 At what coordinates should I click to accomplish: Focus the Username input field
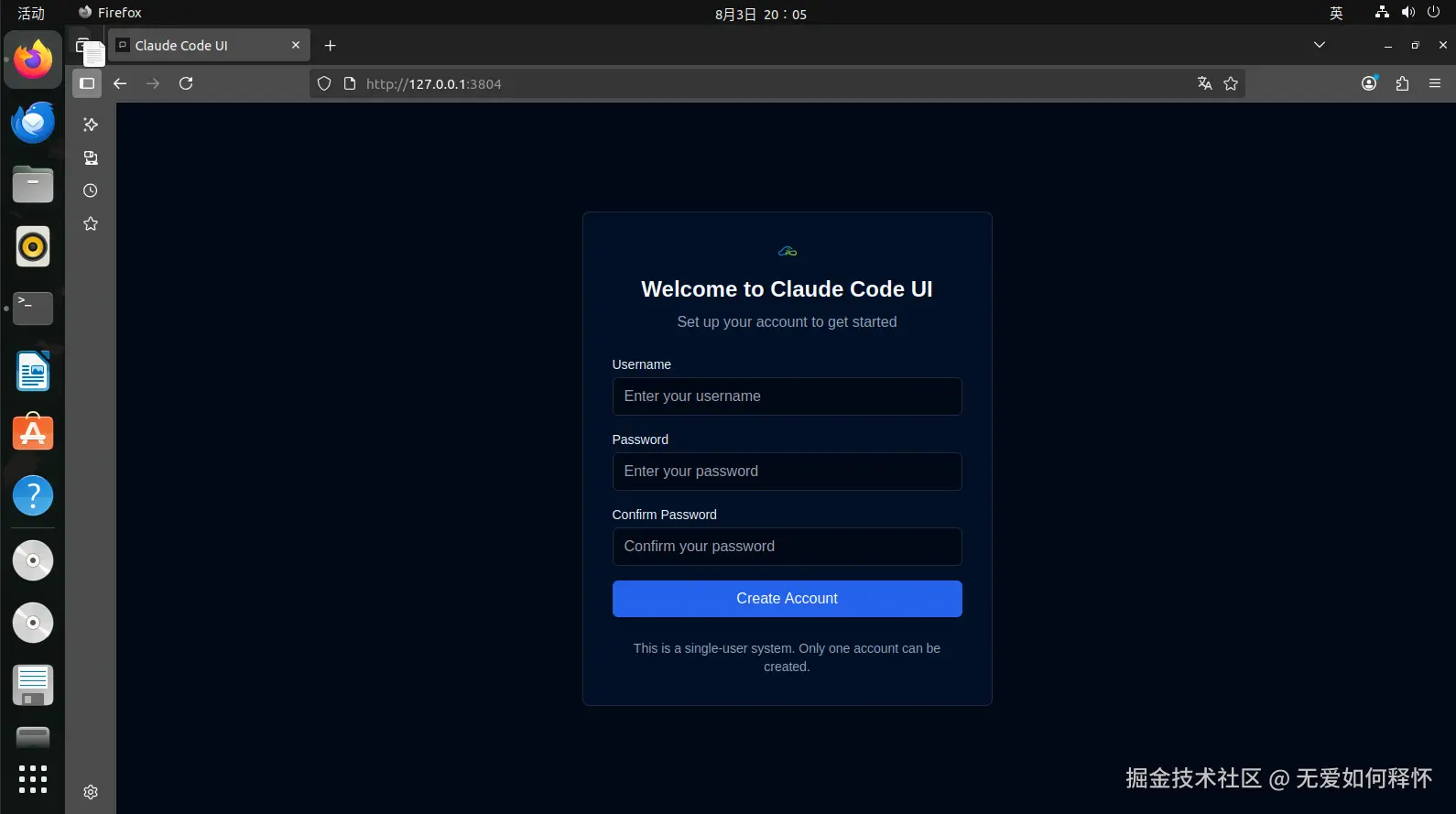787,396
